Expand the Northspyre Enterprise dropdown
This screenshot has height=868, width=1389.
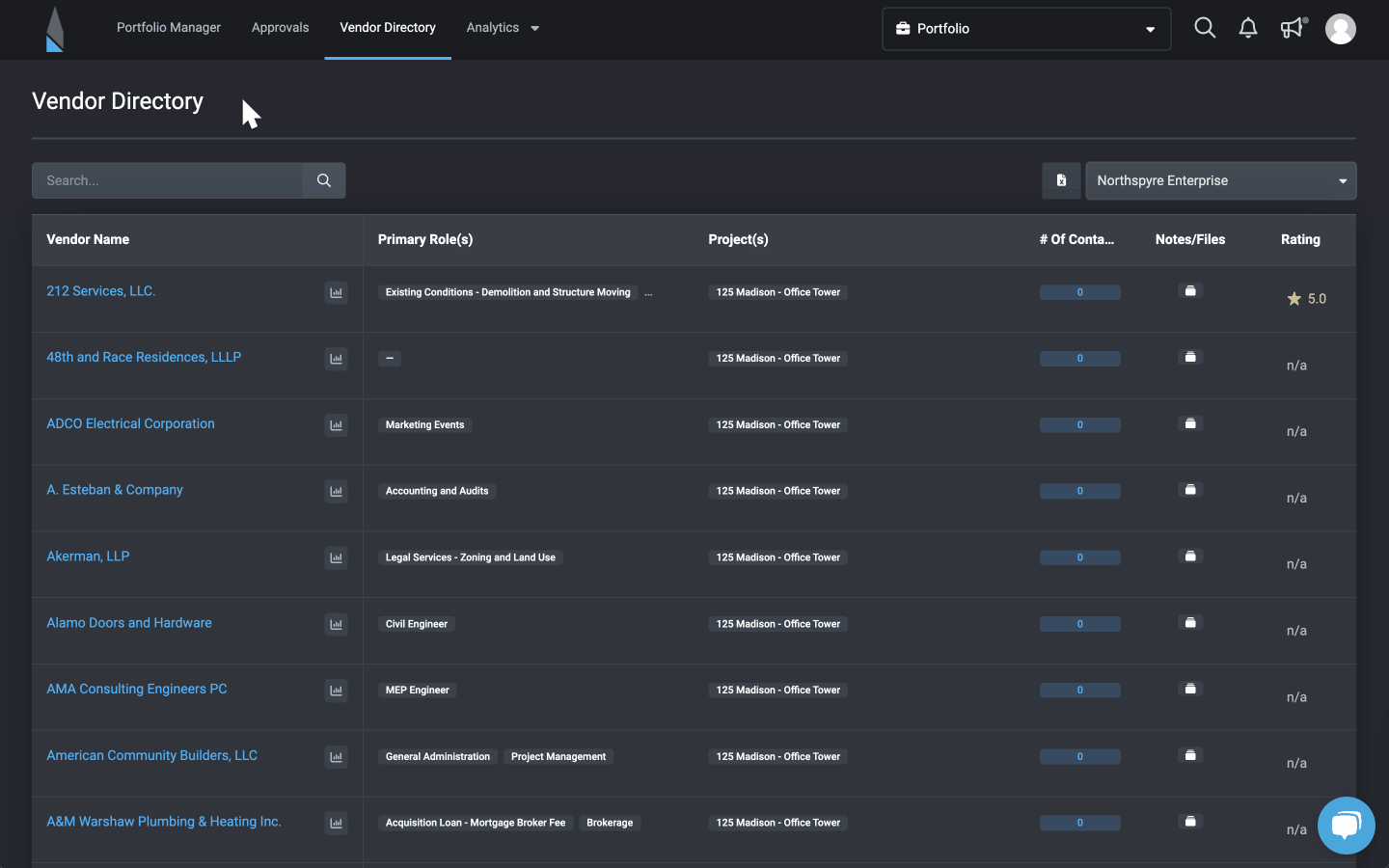tap(1221, 180)
